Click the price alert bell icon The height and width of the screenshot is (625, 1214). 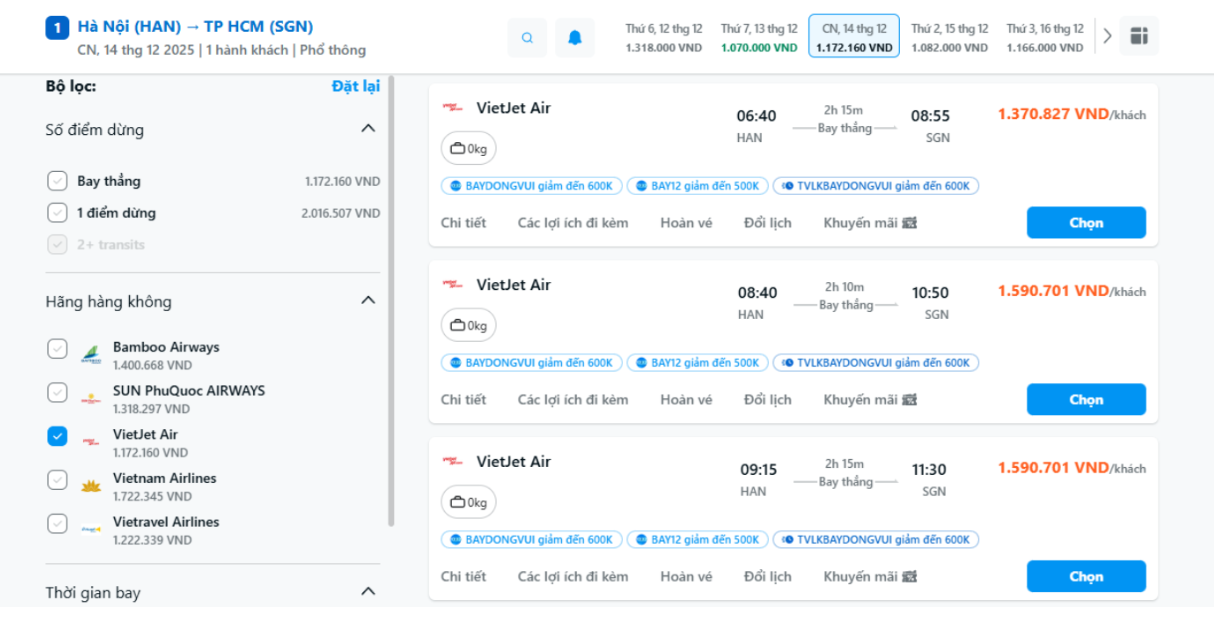575,38
